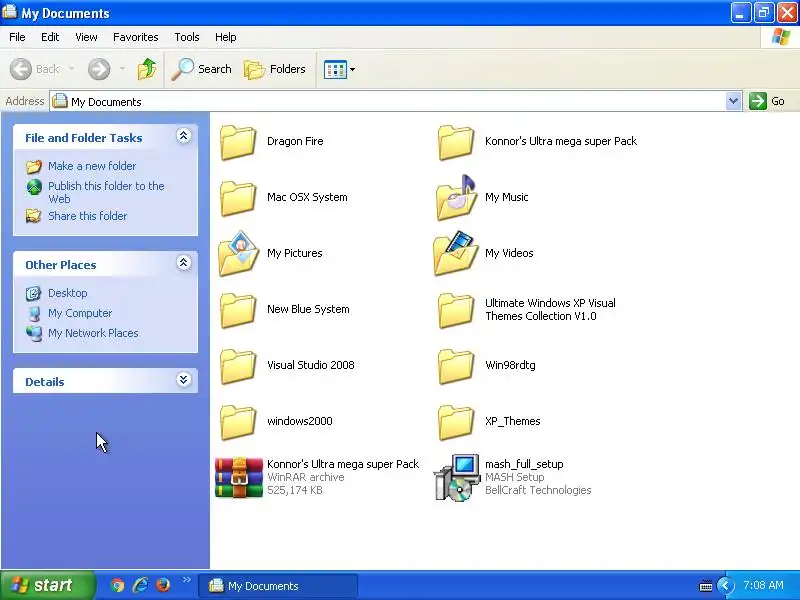This screenshot has width=800, height=600.
Task: Select the XP_Themes folder icon
Action: click(x=456, y=422)
